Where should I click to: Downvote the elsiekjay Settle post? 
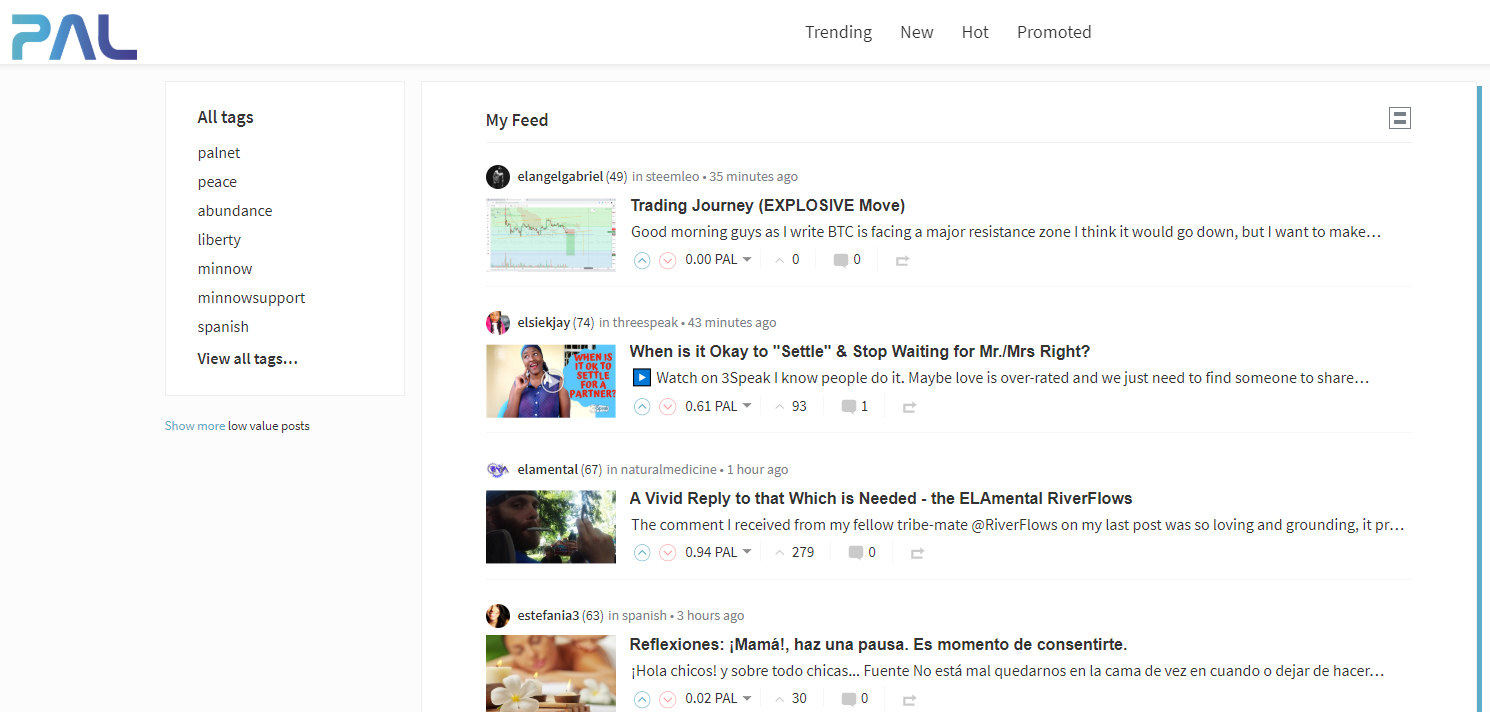pyautogui.click(x=667, y=406)
